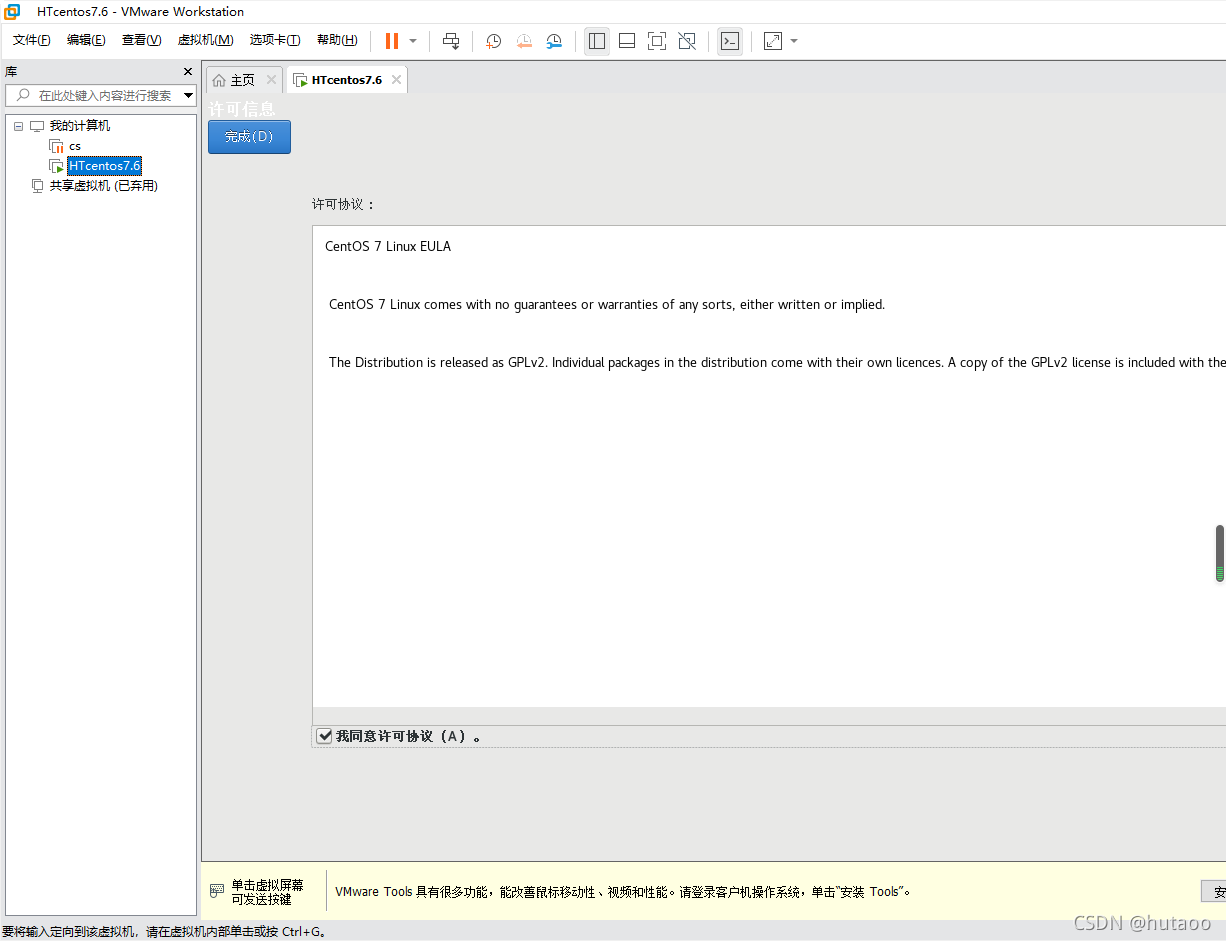Click the CentOS 7 Linux EULA heading

point(388,246)
